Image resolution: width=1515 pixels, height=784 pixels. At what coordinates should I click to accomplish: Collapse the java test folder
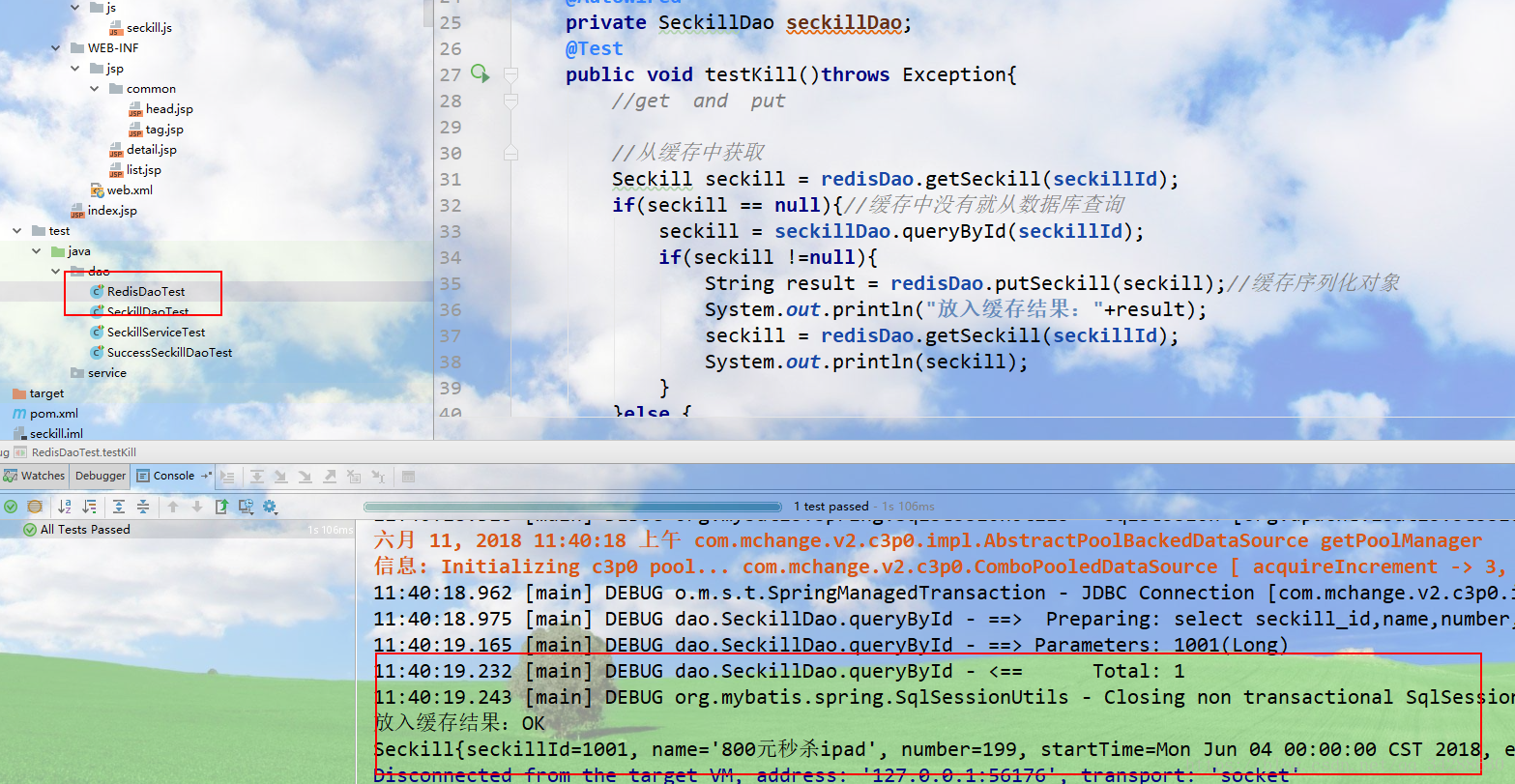click(37, 251)
